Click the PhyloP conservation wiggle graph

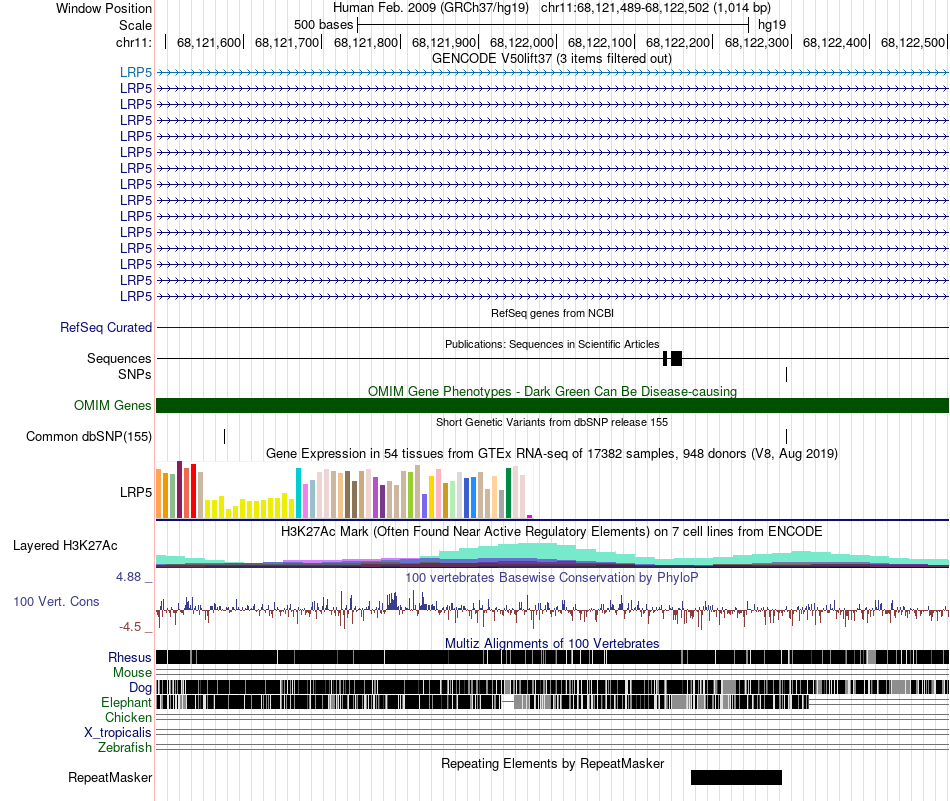tap(552, 610)
